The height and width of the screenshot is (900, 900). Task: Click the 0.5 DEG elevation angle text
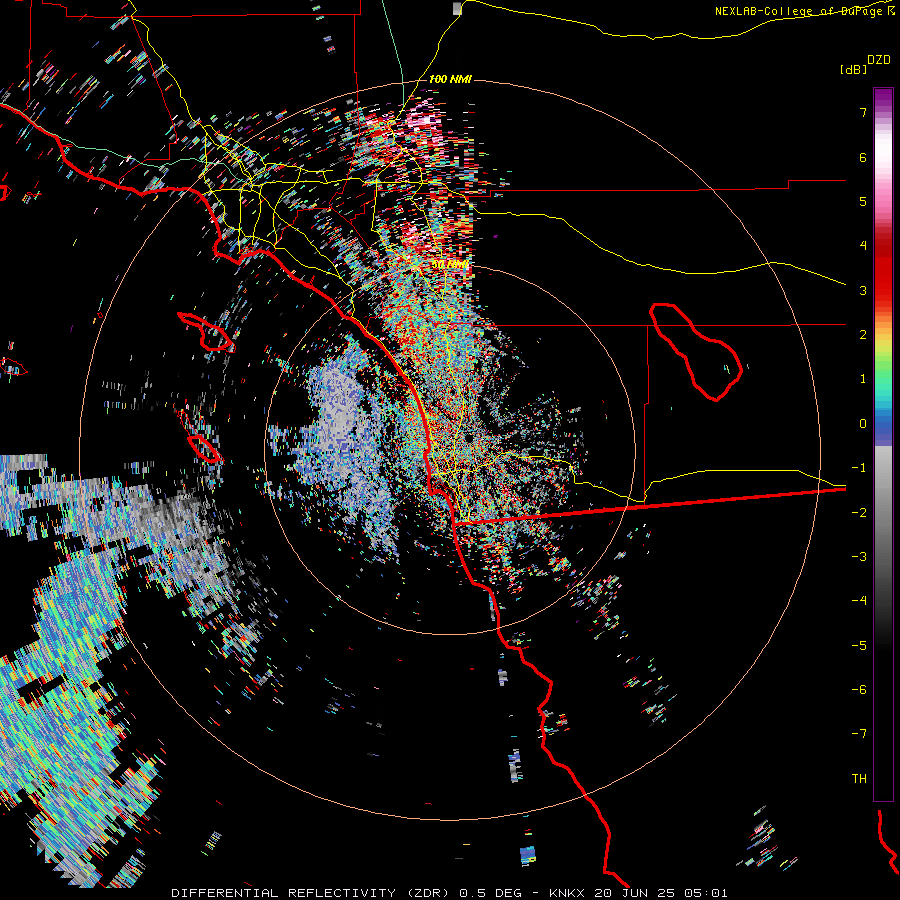pos(491,893)
